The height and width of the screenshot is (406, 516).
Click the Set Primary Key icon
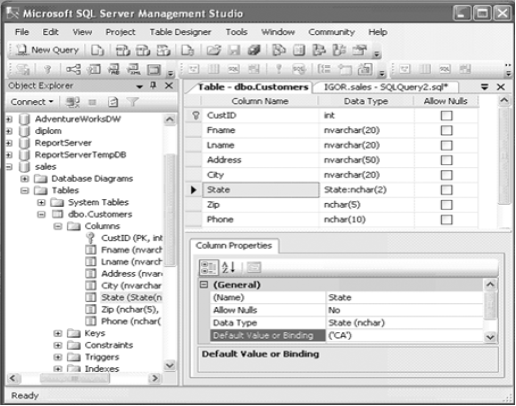[x=48, y=70]
